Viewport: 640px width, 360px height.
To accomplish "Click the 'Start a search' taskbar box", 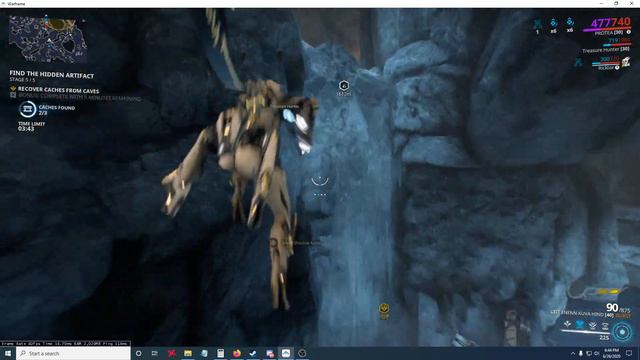I will (73, 353).
